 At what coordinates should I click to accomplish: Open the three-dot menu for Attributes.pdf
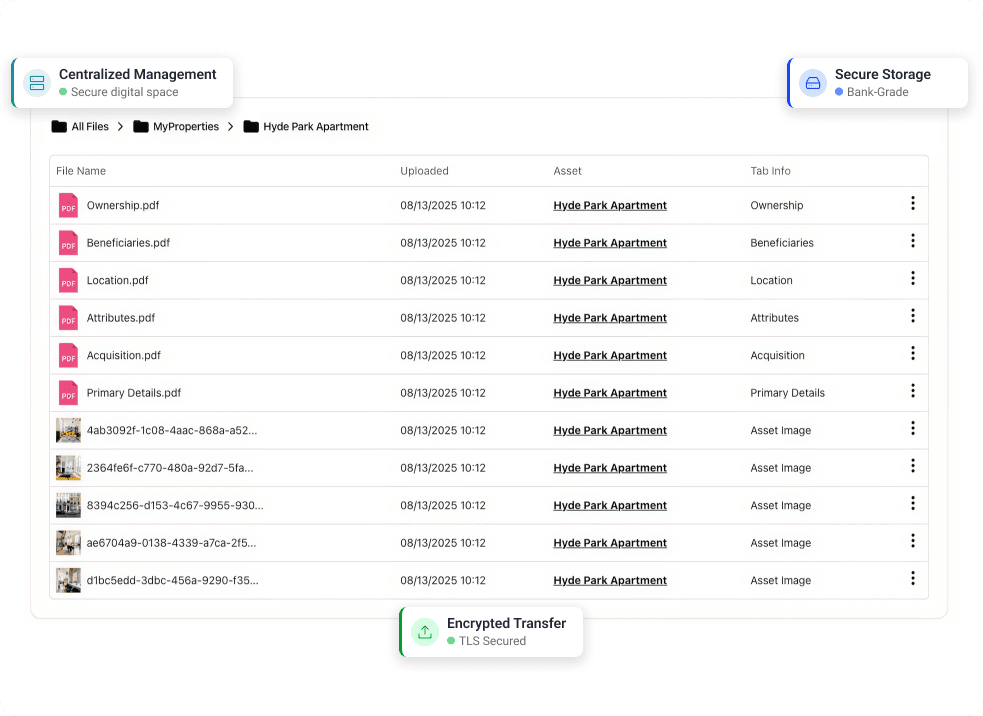click(912, 316)
